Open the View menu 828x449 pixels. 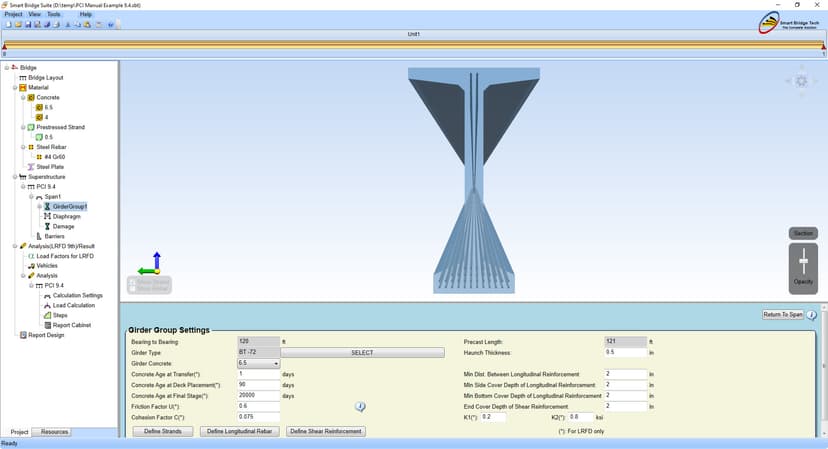[34, 14]
